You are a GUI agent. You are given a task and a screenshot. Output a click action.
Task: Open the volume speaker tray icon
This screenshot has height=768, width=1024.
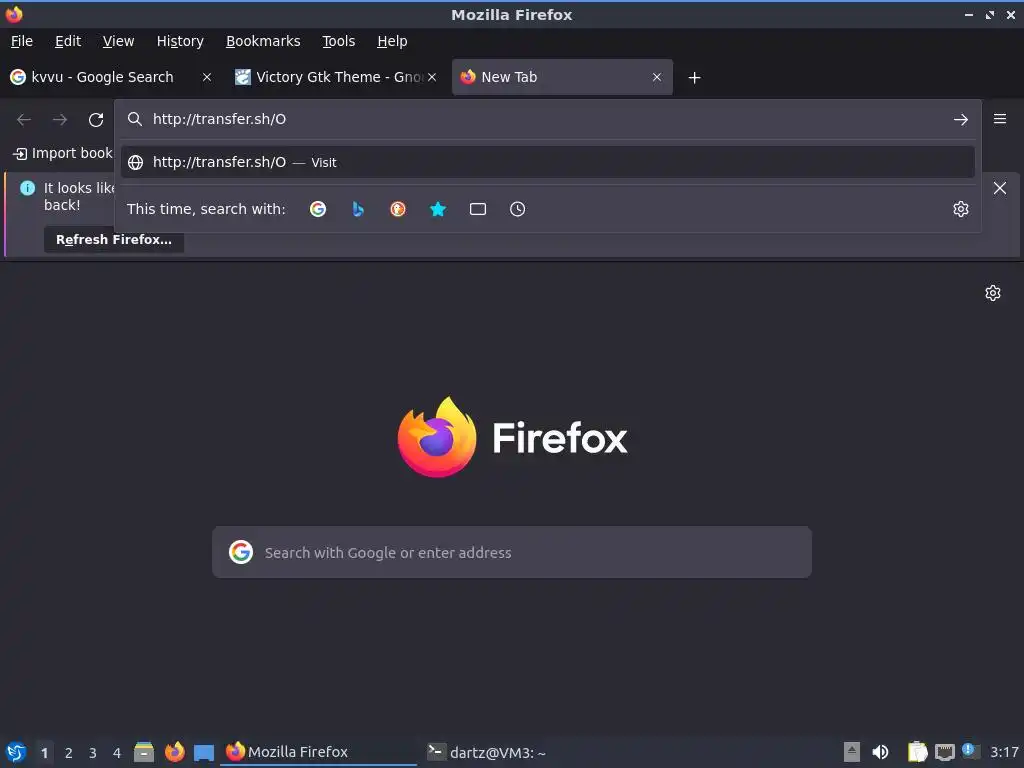click(x=880, y=752)
